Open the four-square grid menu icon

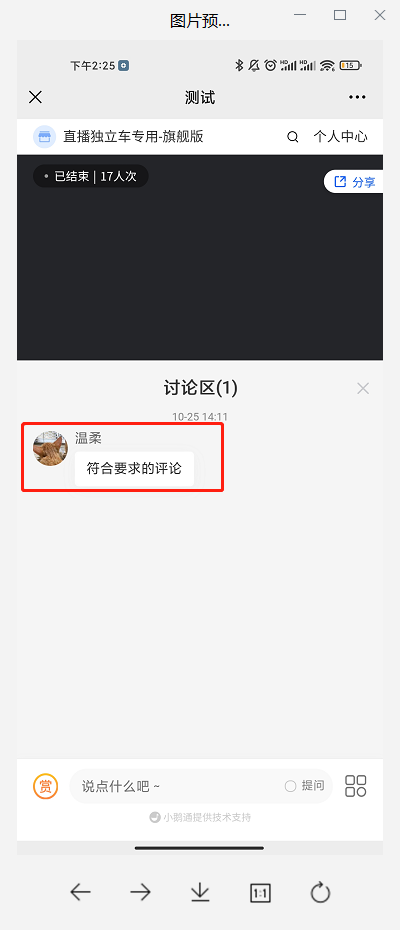click(x=355, y=786)
